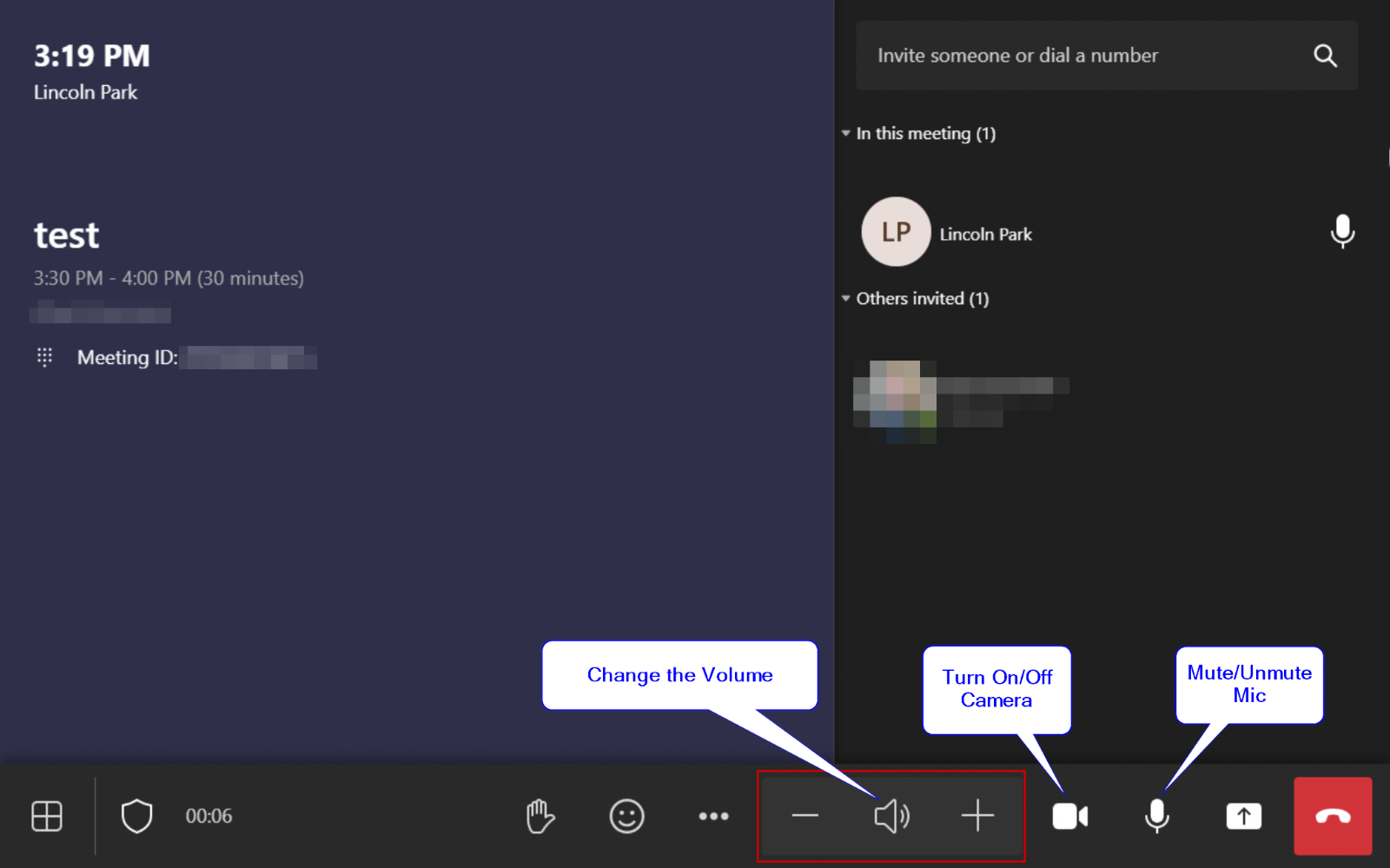
Task: Mute the microphone in the toolbar
Action: pos(1156,816)
